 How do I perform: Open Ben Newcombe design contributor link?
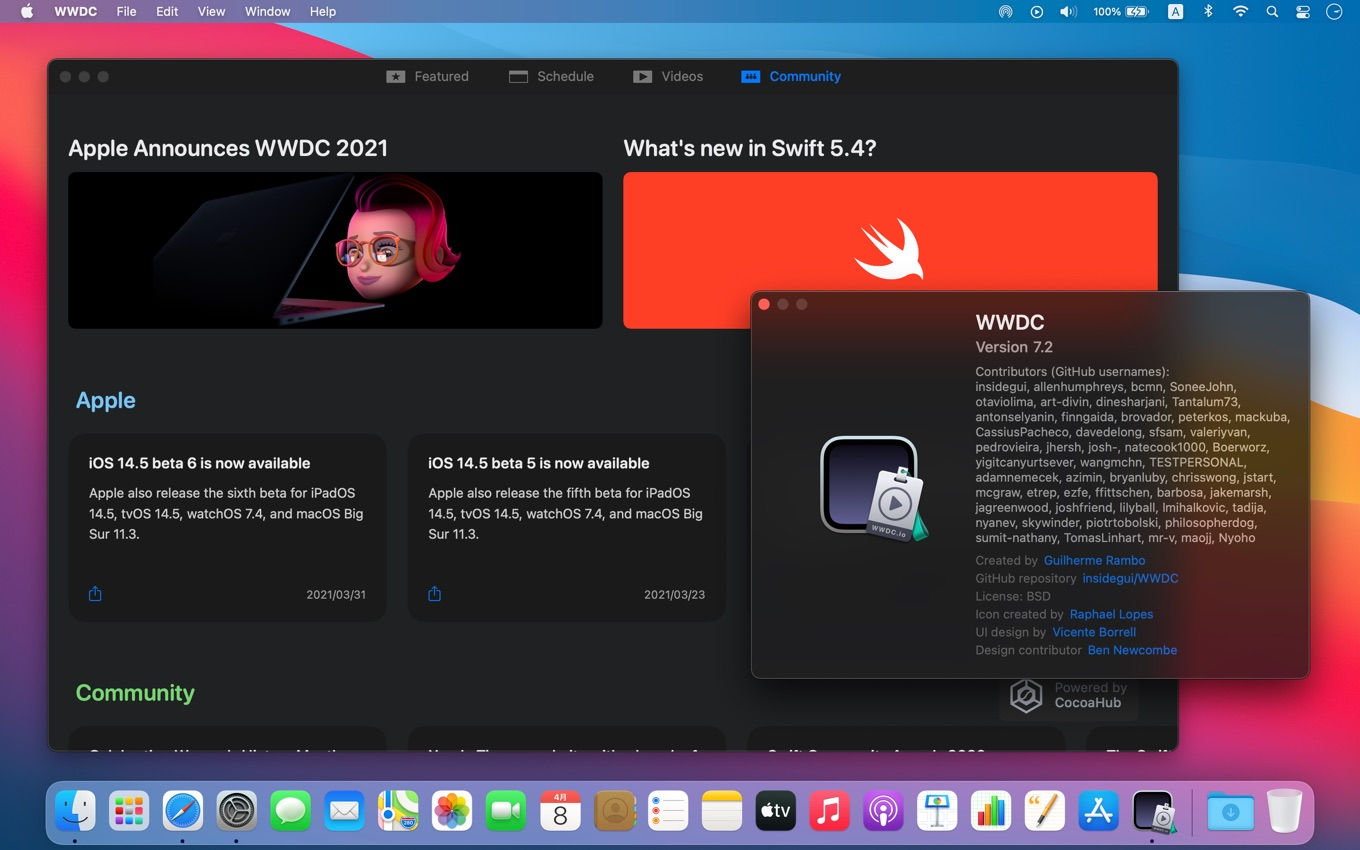point(1132,650)
